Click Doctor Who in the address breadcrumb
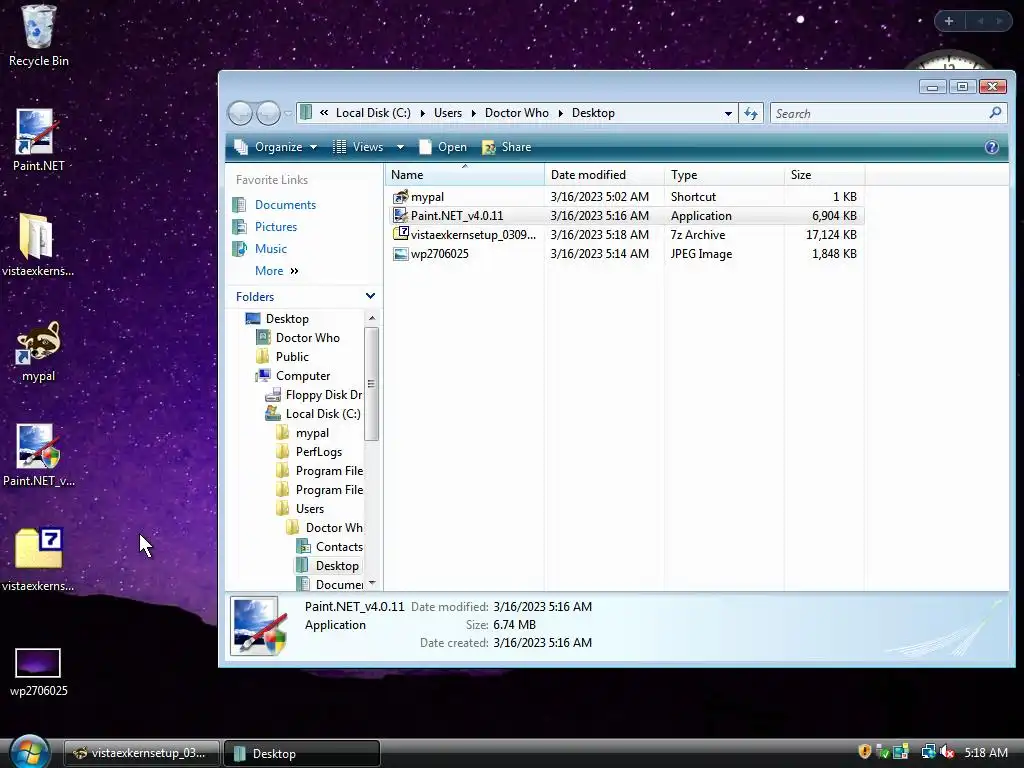The width and height of the screenshot is (1024, 768). (x=517, y=113)
